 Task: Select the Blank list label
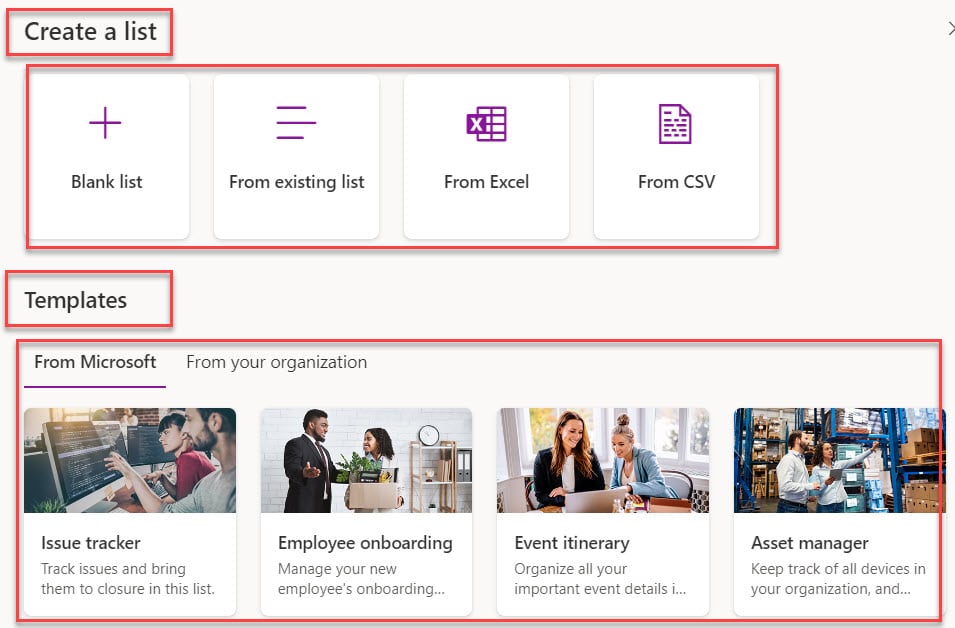coord(107,182)
